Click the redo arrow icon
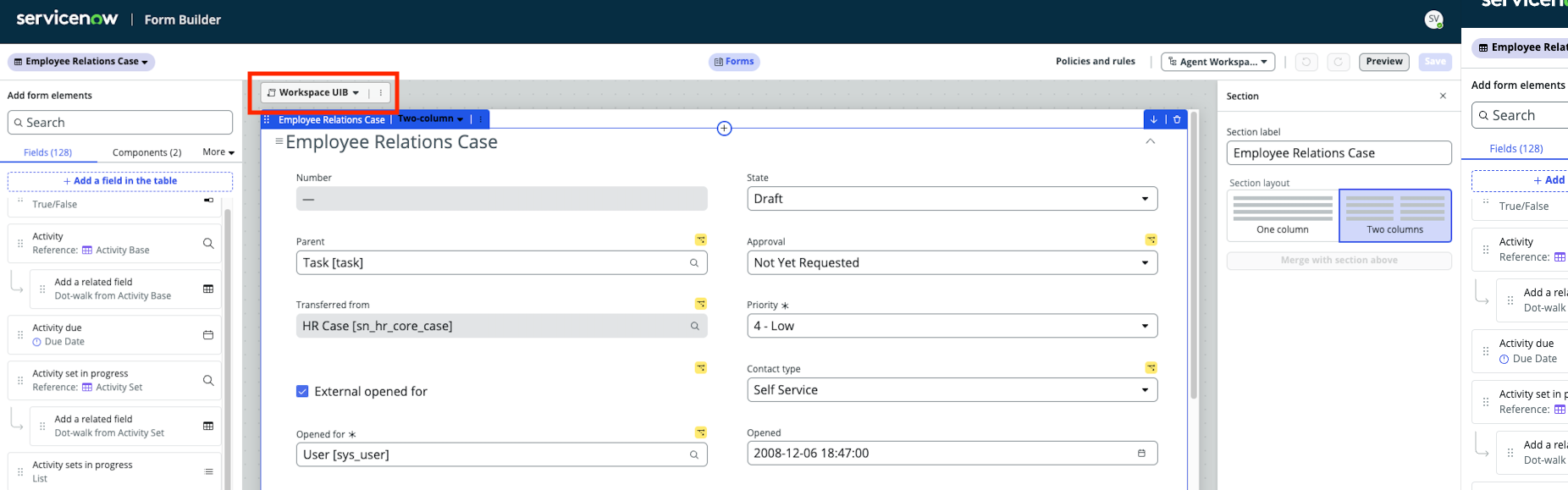This screenshot has width=1568, height=490. [x=1338, y=62]
